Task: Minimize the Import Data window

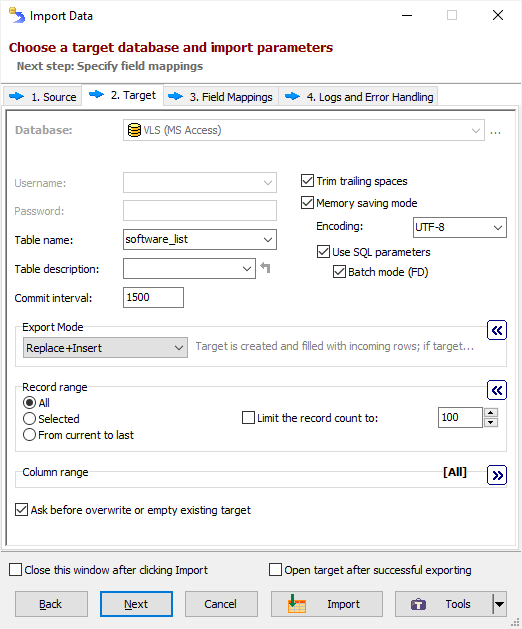Action: pos(407,15)
